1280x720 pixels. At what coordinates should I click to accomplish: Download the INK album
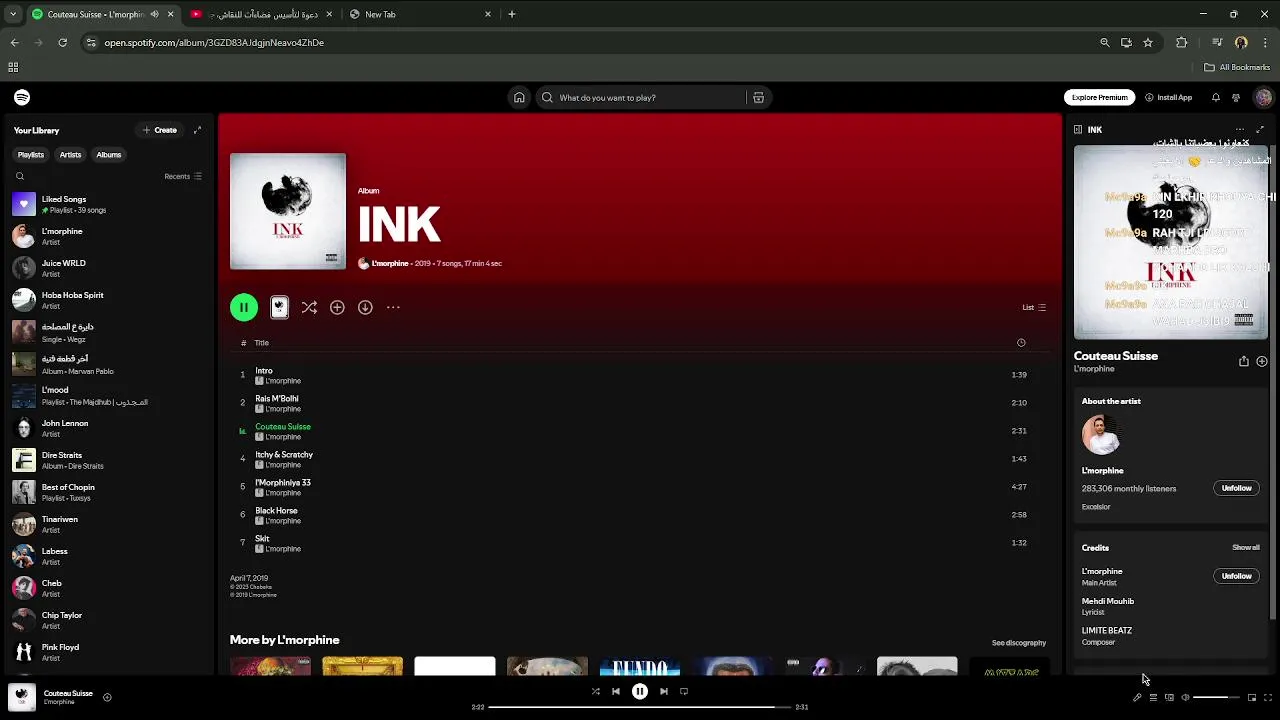click(x=365, y=307)
